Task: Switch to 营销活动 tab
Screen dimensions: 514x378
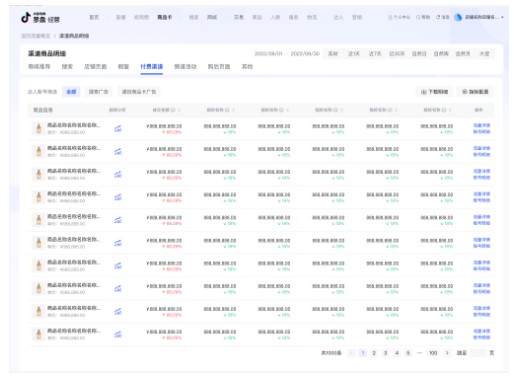Action: tap(185, 67)
